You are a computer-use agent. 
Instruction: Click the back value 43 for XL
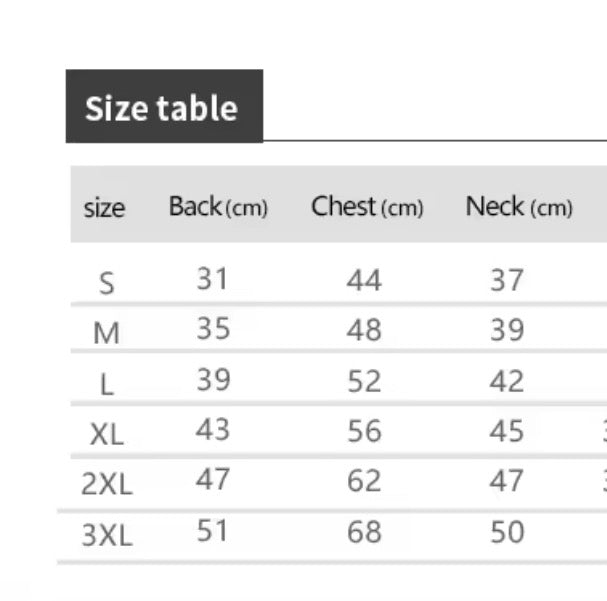point(213,429)
